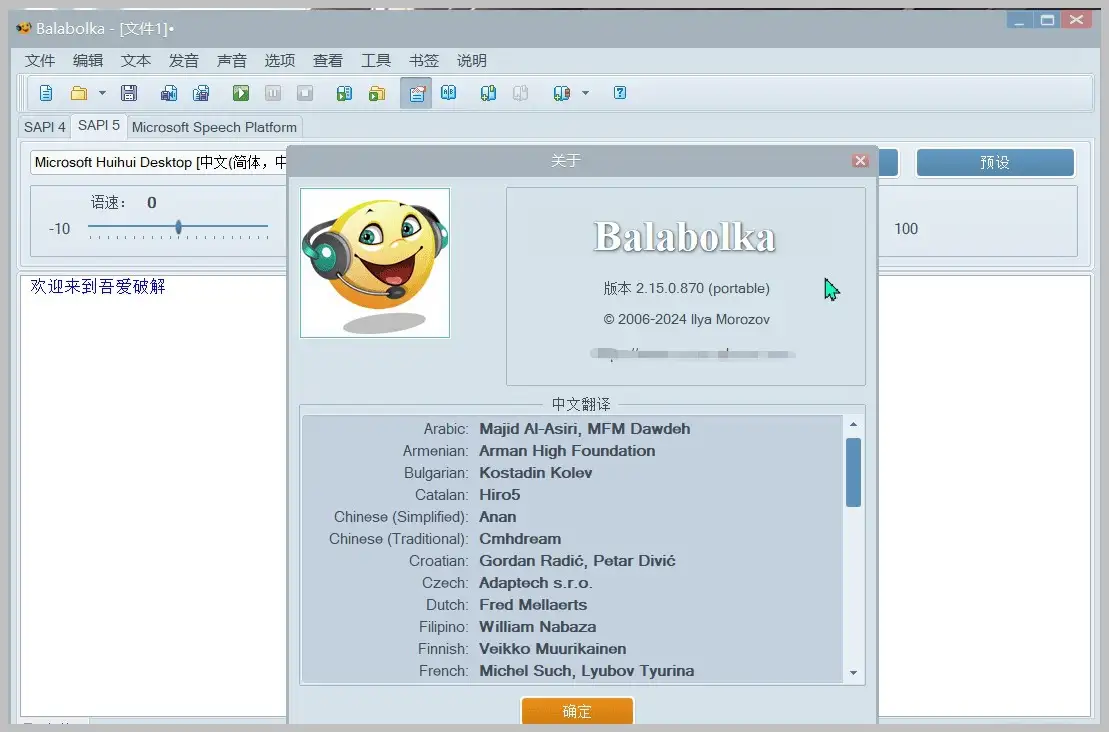The height and width of the screenshot is (732, 1109).
Task: Select translator 'Cmhdream'
Action: pos(520,539)
